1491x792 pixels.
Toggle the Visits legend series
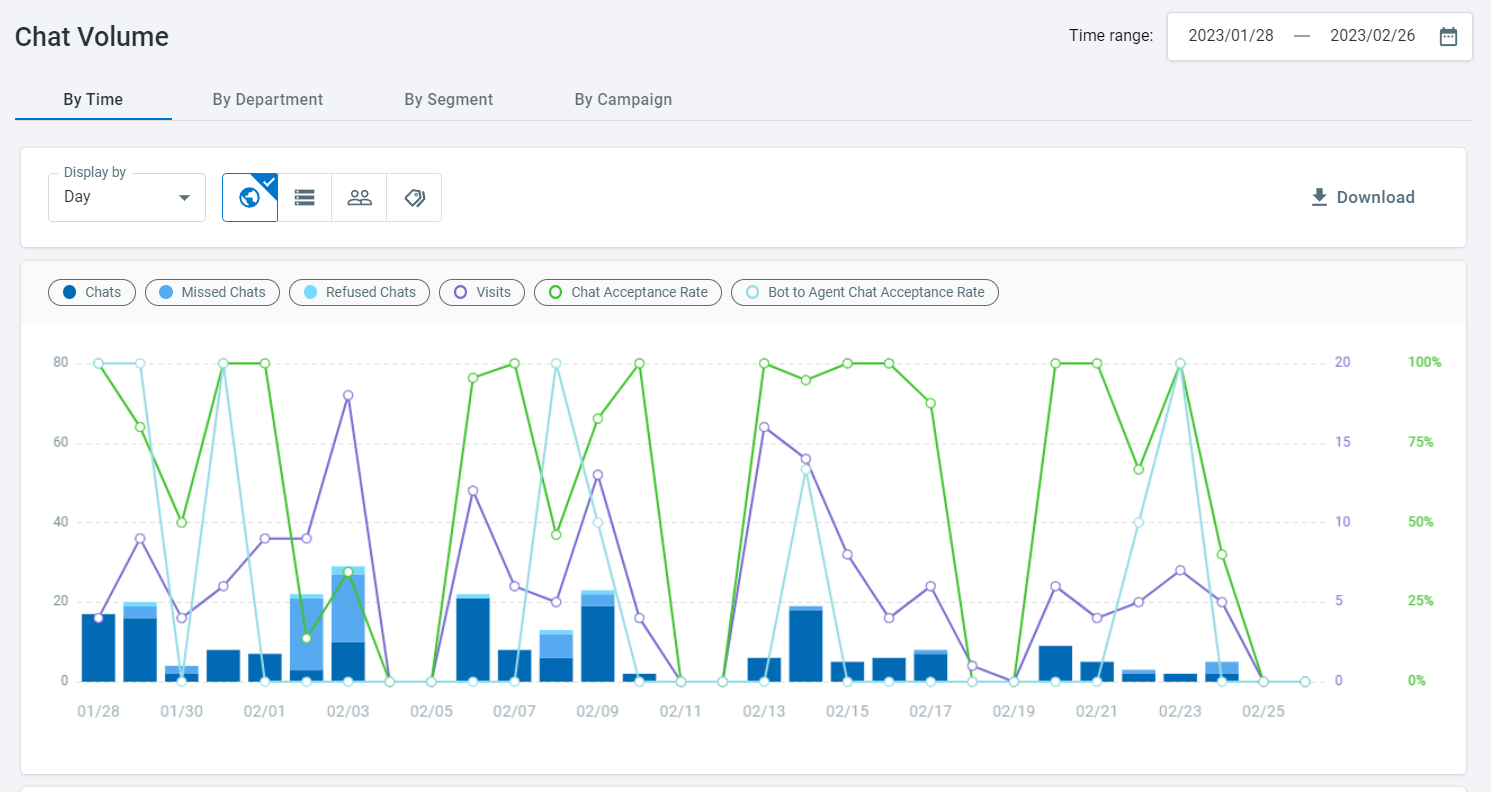[x=482, y=292]
